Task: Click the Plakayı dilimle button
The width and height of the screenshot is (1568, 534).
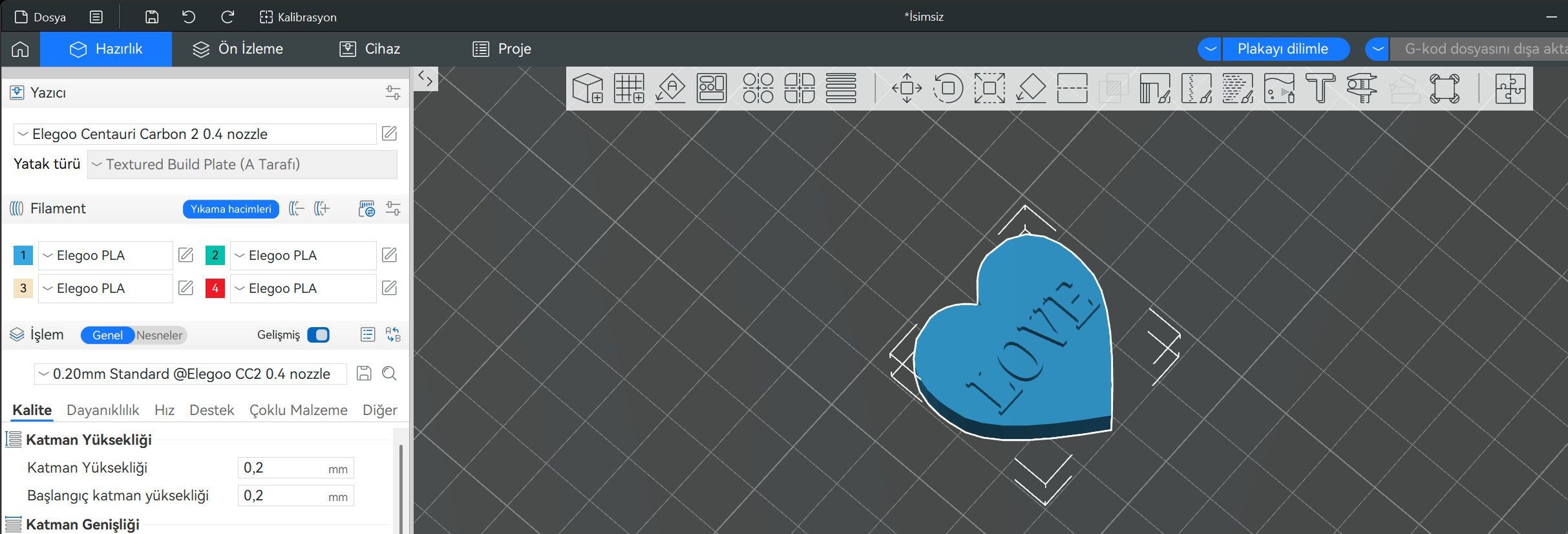Action: tap(1283, 49)
